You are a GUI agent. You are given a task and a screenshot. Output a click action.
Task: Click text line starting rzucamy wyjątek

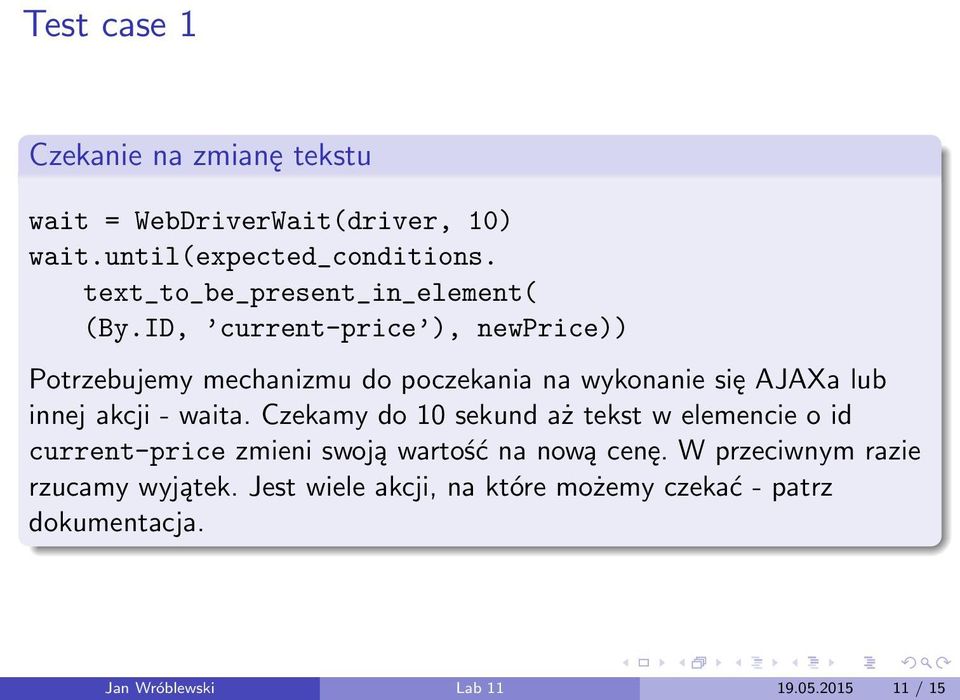[430, 487]
